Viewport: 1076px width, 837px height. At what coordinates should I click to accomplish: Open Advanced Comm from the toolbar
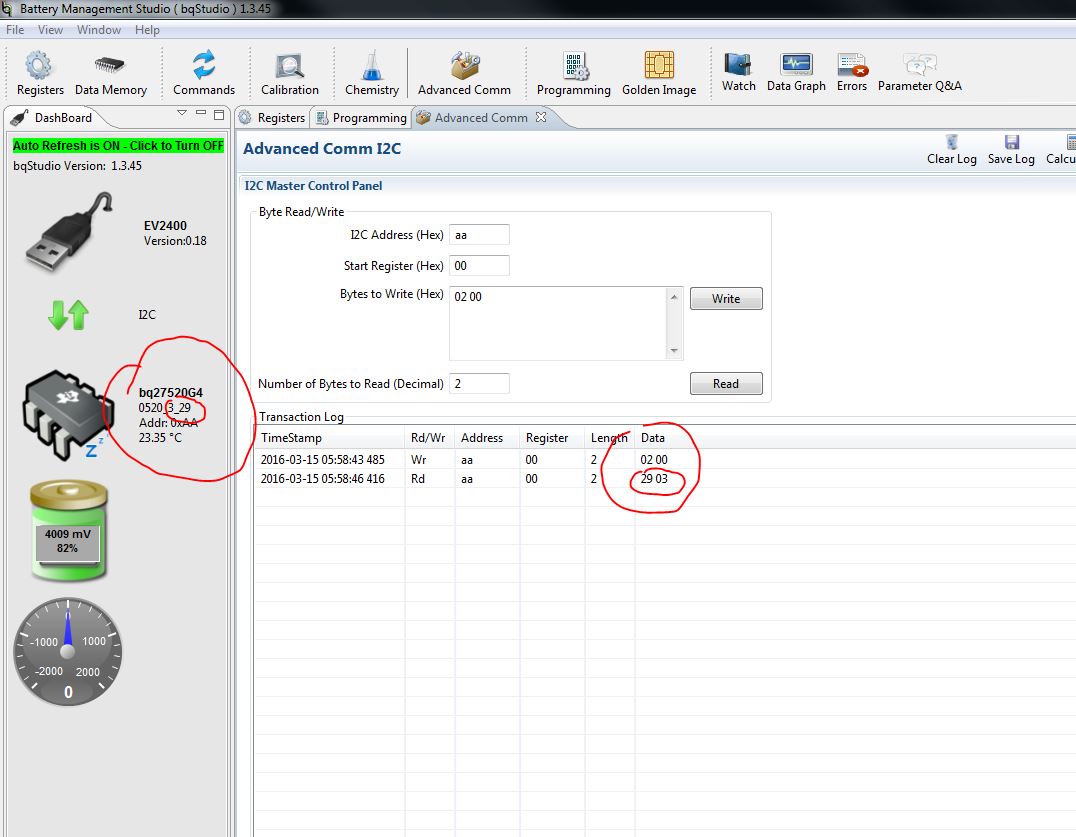pyautogui.click(x=464, y=73)
